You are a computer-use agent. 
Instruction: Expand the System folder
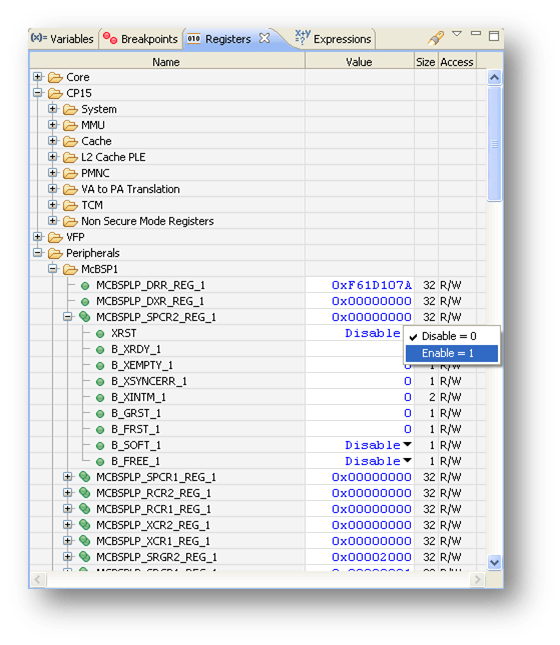(x=53, y=109)
